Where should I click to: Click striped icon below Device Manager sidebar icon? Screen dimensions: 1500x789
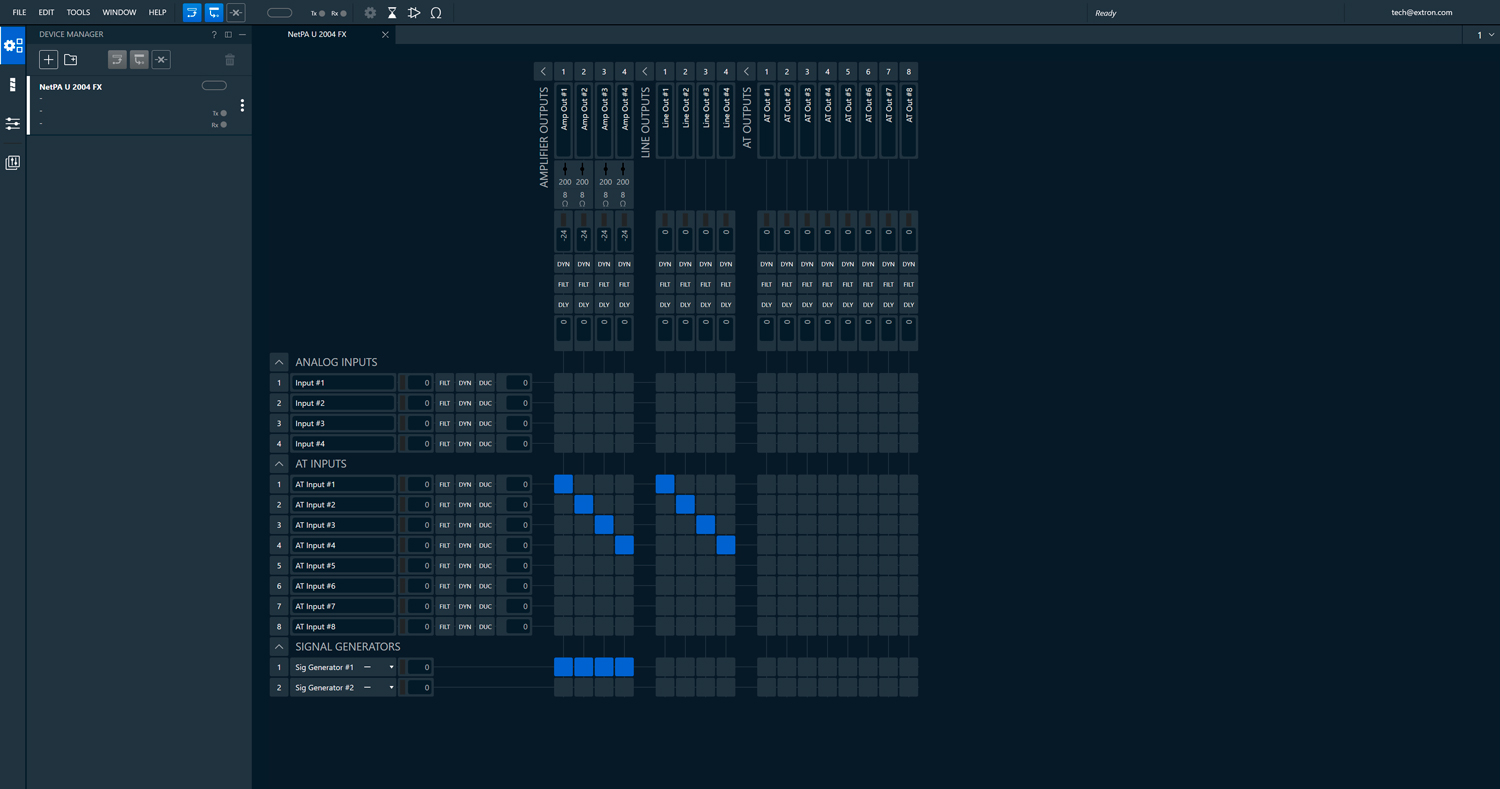coord(13,85)
